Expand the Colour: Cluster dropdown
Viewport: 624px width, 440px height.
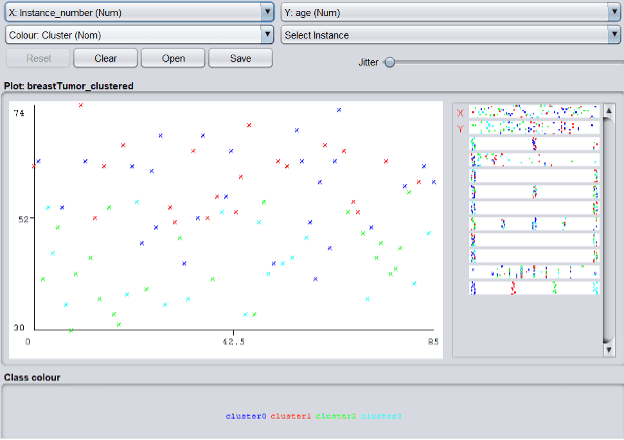point(139,35)
